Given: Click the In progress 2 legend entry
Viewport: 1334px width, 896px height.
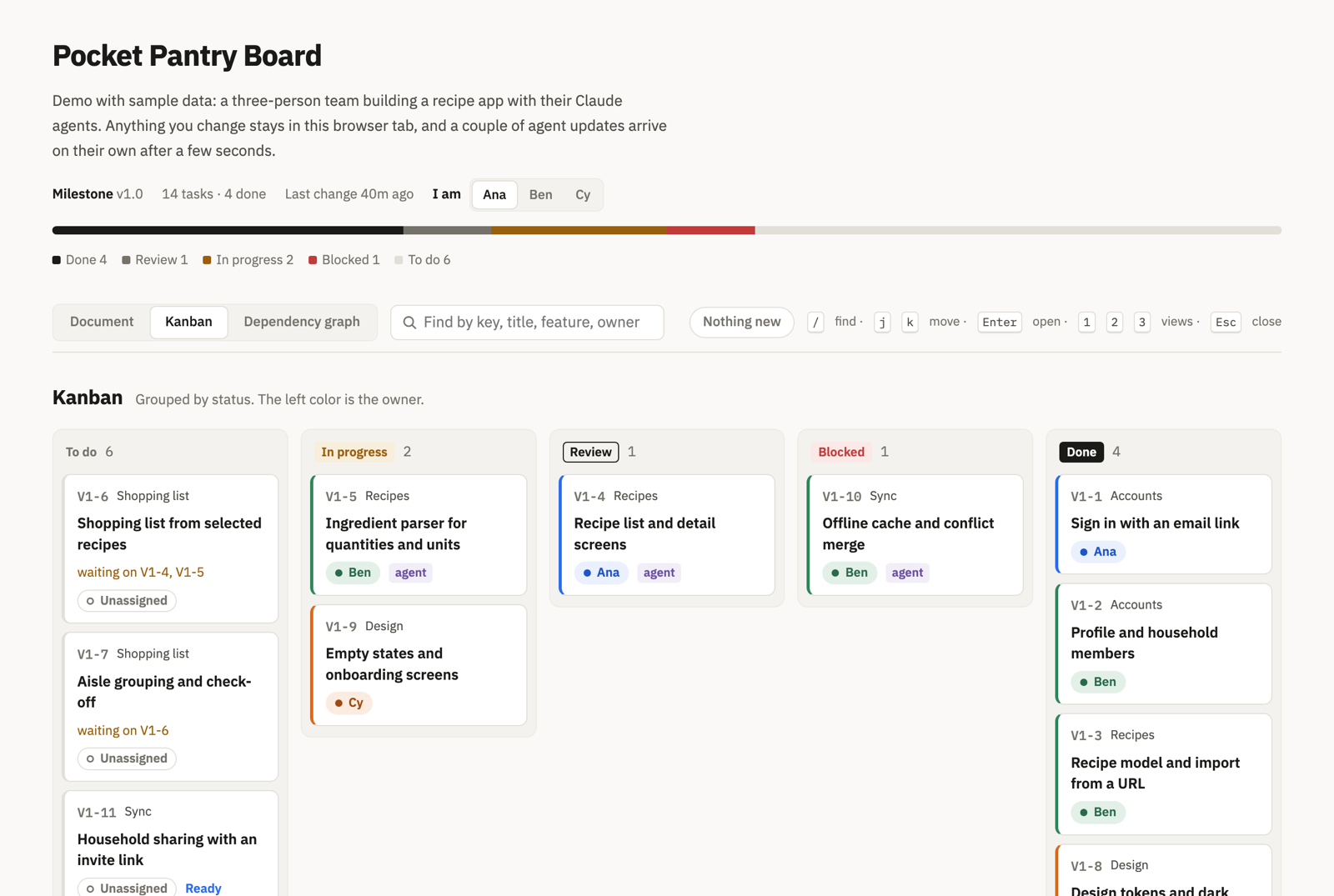Looking at the screenshot, I should coord(248,260).
